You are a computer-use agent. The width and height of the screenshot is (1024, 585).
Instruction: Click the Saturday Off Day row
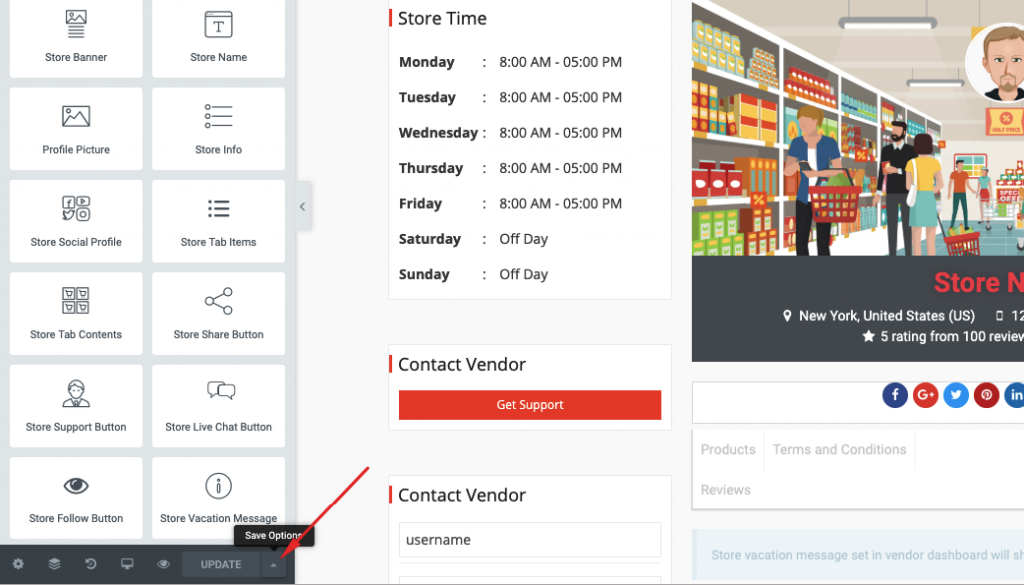point(473,239)
